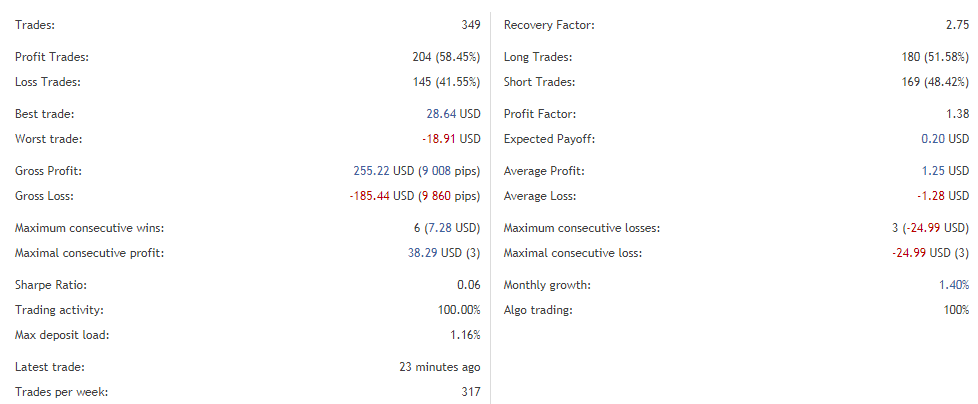
Task: Click the Trades count value 349
Action: (468, 24)
